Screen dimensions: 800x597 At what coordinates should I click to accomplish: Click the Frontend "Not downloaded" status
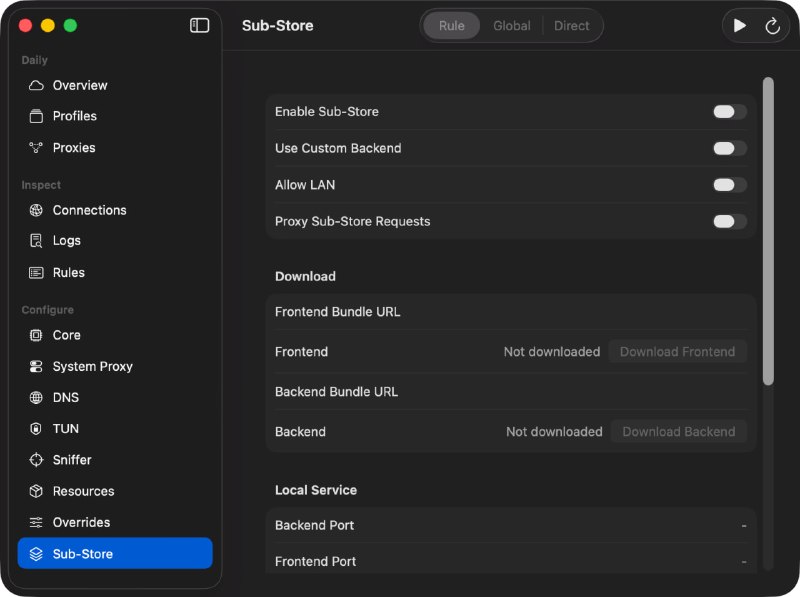coord(552,352)
